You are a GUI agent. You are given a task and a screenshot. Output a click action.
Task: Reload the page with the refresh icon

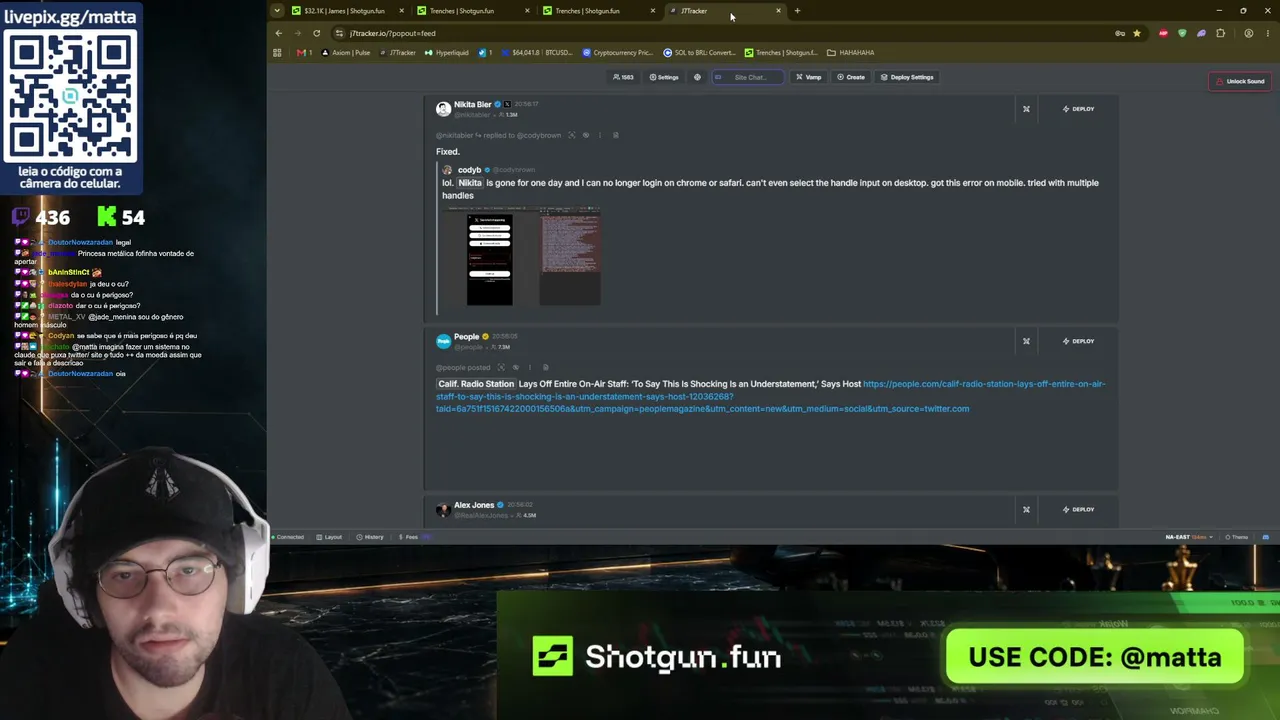point(317,33)
